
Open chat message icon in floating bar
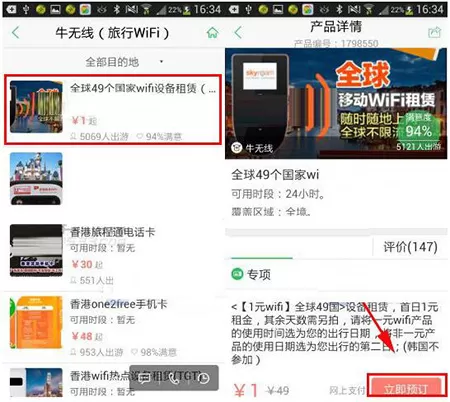[144, 378]
